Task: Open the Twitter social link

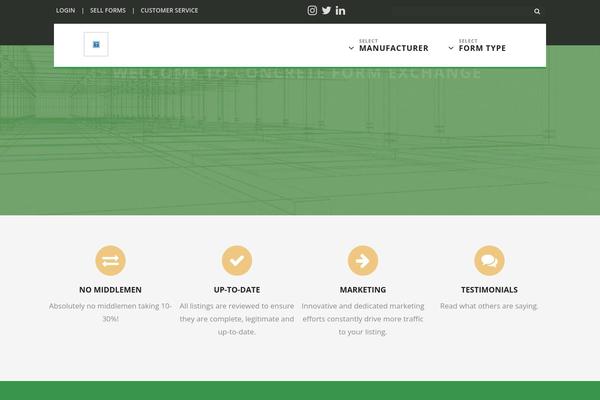Action: pyautogui.click(x=326, y=10)
